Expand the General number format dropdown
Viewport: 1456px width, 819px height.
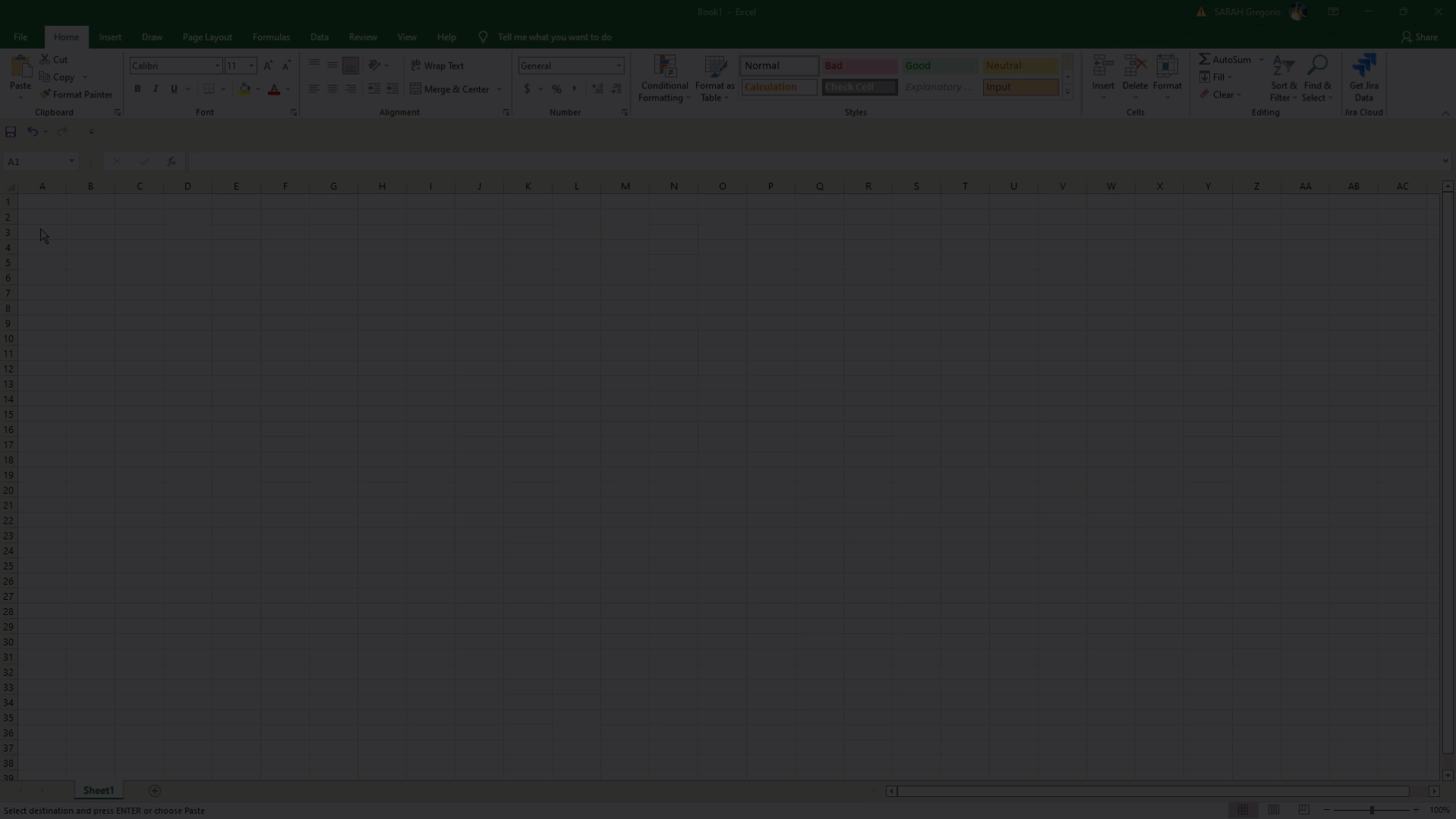coord(618,65)
